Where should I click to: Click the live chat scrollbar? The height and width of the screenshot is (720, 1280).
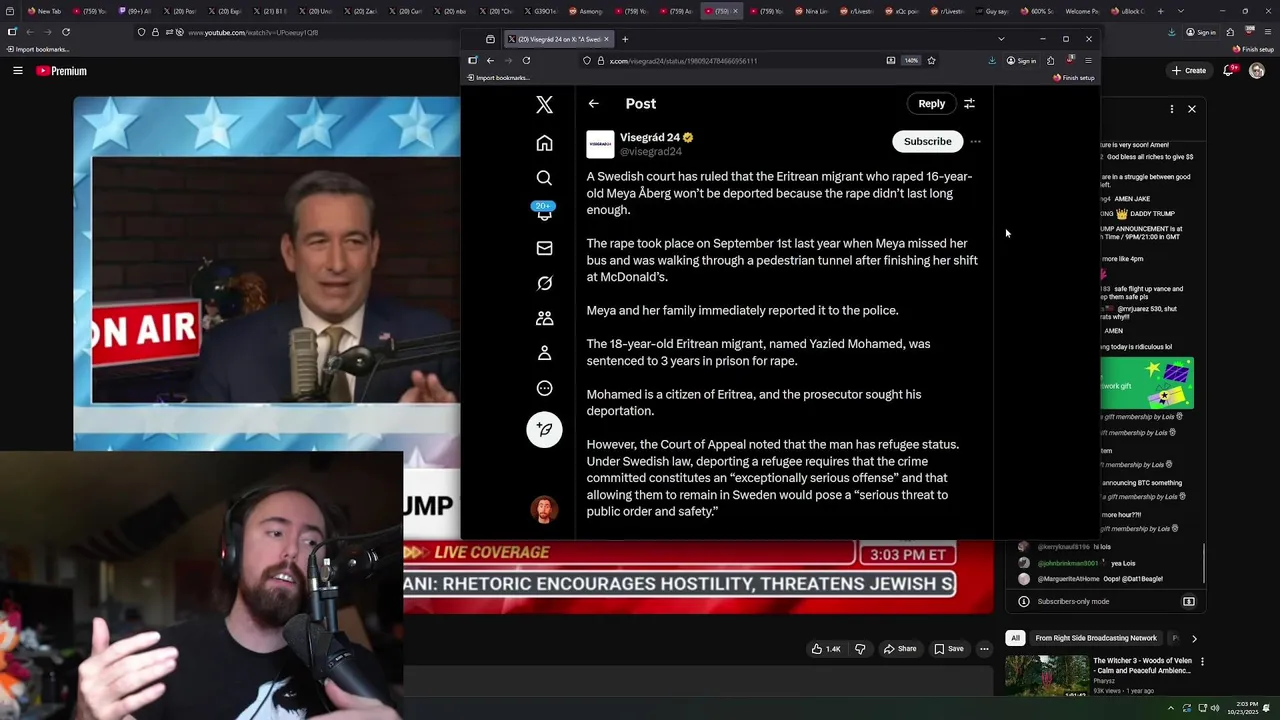(x=1204, y=565)
